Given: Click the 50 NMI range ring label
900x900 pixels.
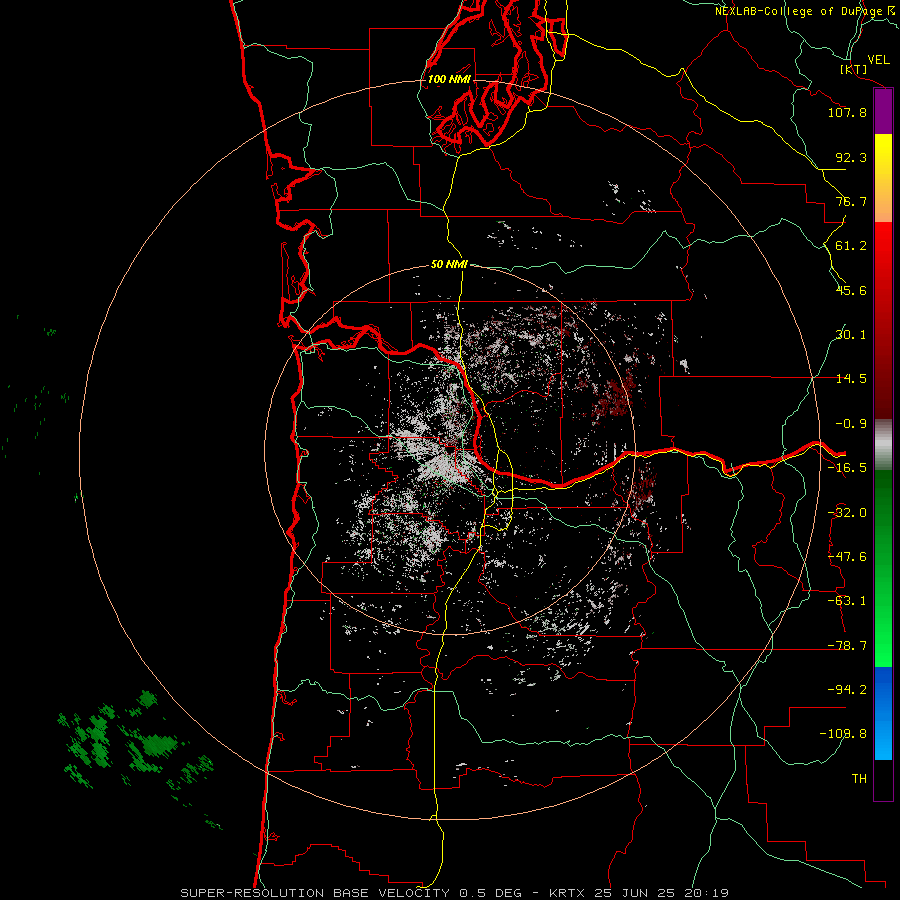Looking at the screenshot, I should 449,264.
